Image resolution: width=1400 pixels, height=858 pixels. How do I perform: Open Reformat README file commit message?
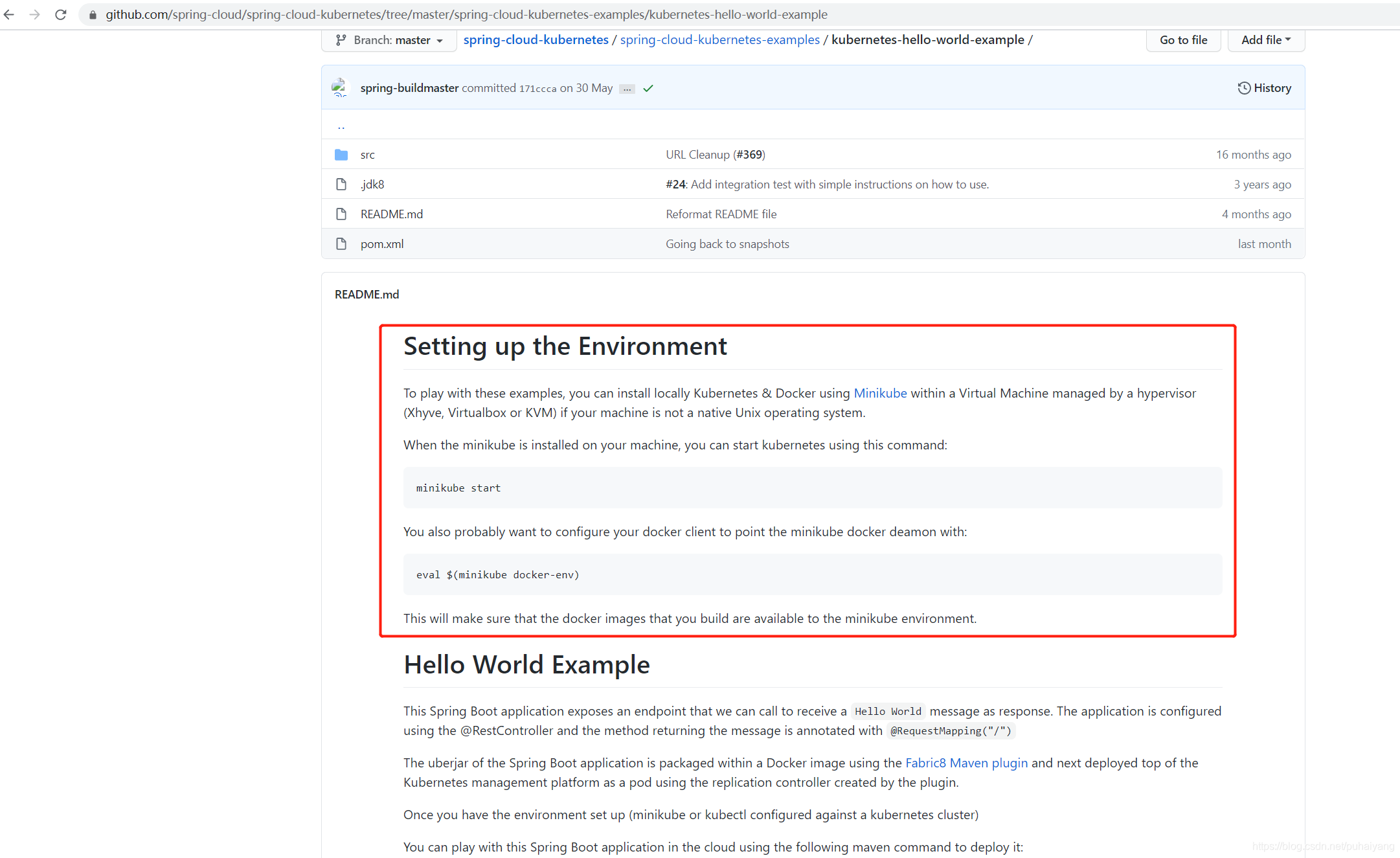pyautogui.click(x=721, y=214)
